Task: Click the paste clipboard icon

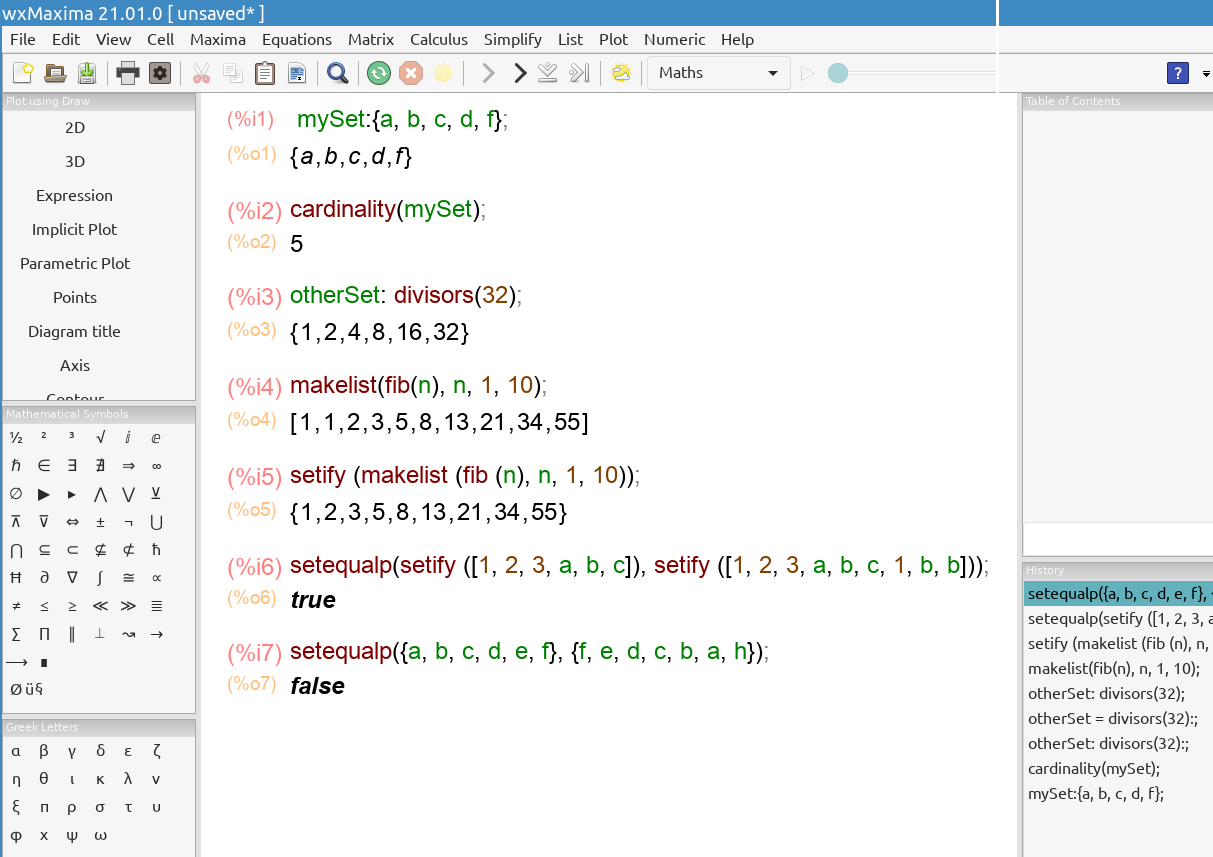Action: pos(265,73)
